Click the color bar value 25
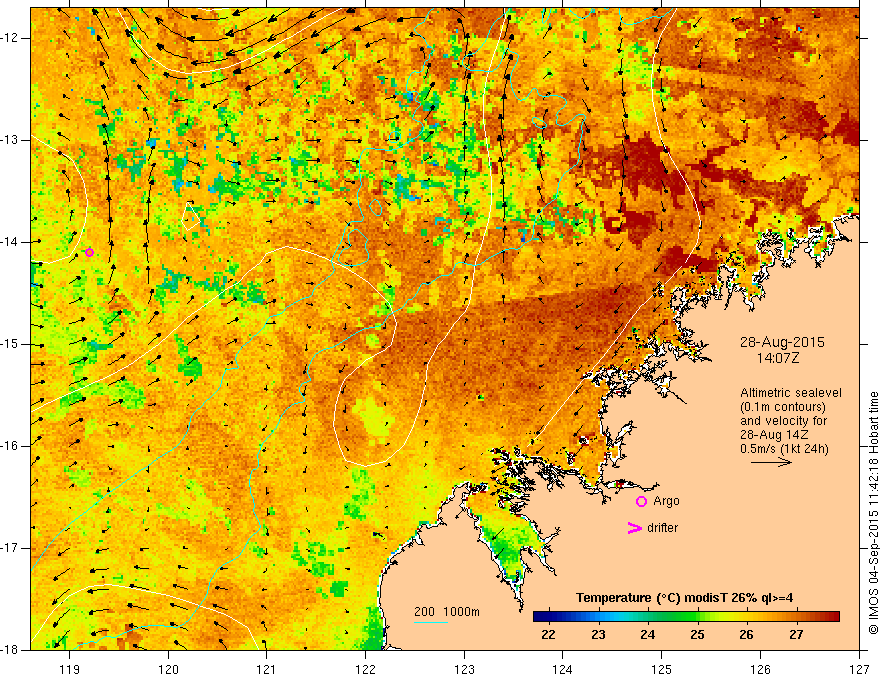 (697, 635)
